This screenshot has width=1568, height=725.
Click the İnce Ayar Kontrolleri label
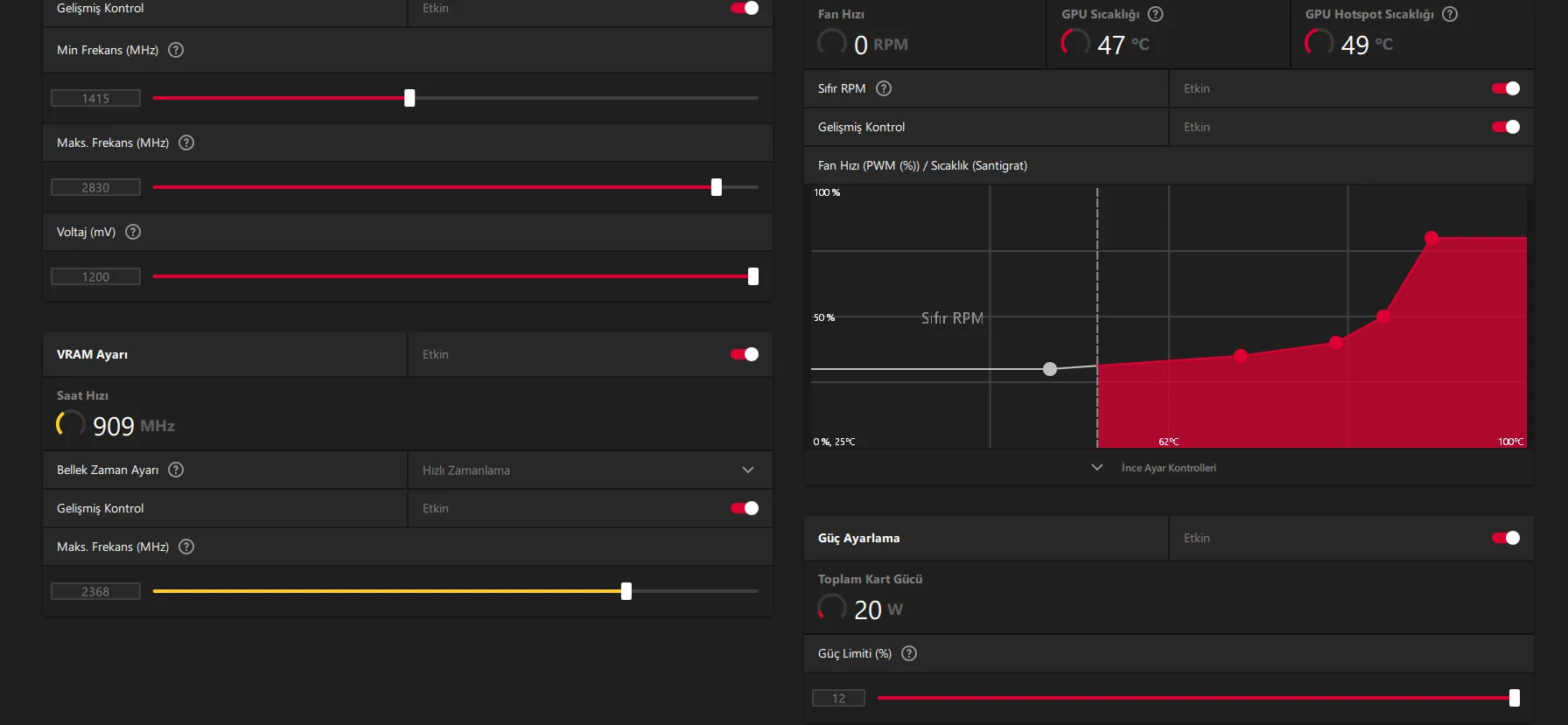pyautogui.click(x=1168, y=468)
